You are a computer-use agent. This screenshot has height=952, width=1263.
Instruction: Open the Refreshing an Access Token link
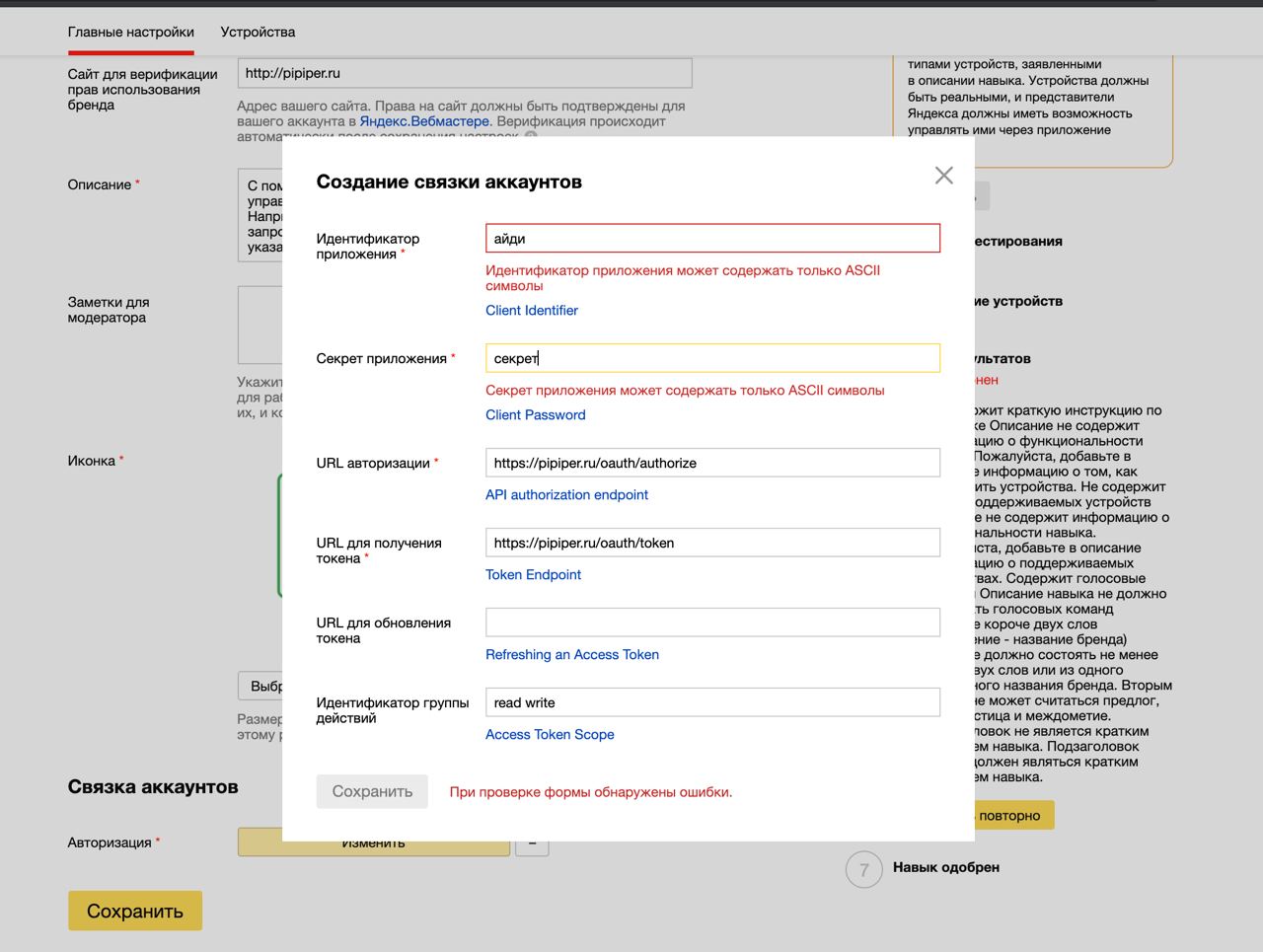(x=572, y=655)
